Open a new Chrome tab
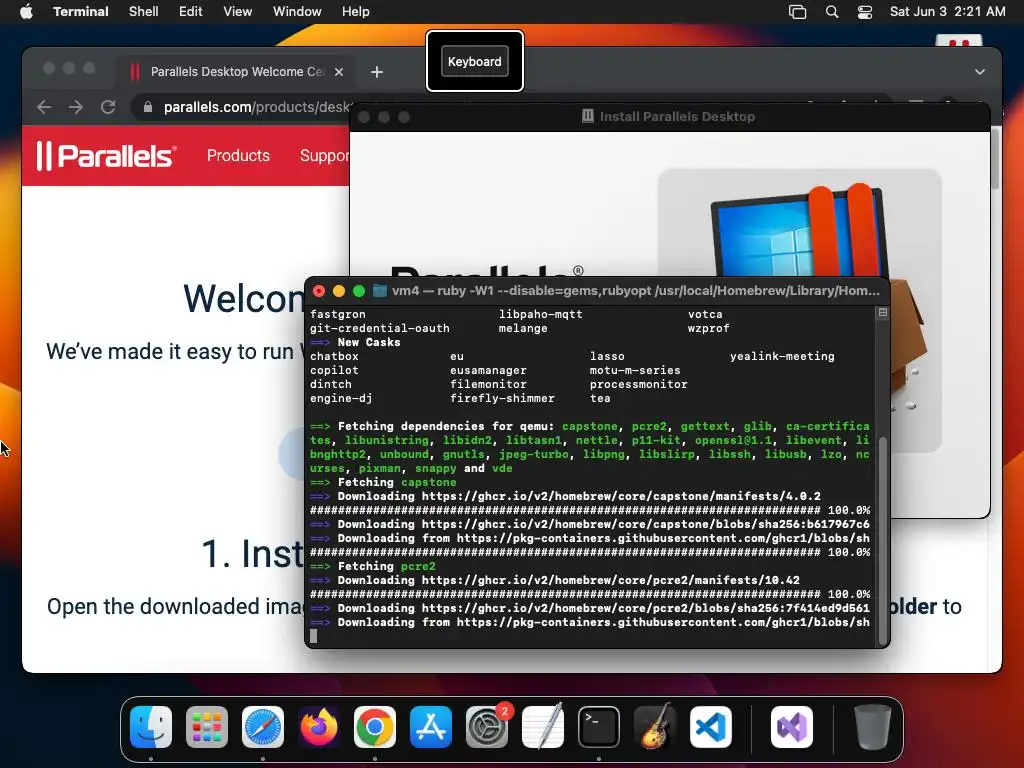Viewport: 1024px width, 768px height. [377, 72]
